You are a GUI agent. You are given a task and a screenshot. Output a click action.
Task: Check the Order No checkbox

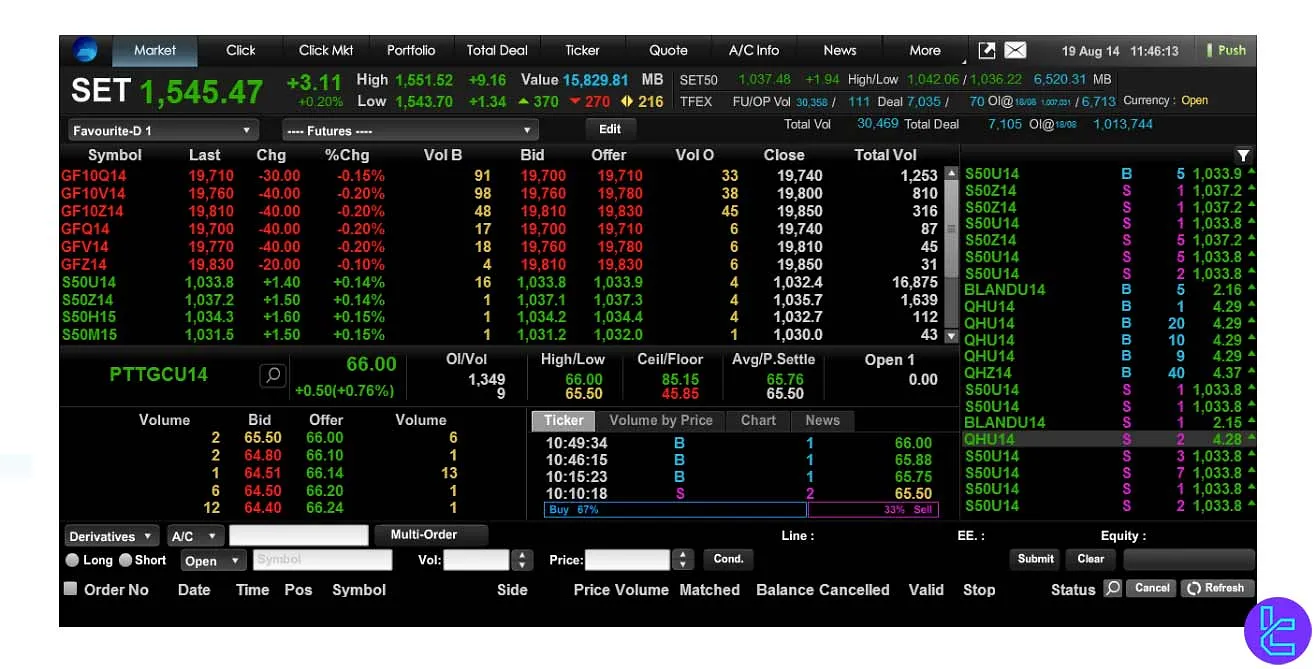pyautogui.click(x=70, y=589)
